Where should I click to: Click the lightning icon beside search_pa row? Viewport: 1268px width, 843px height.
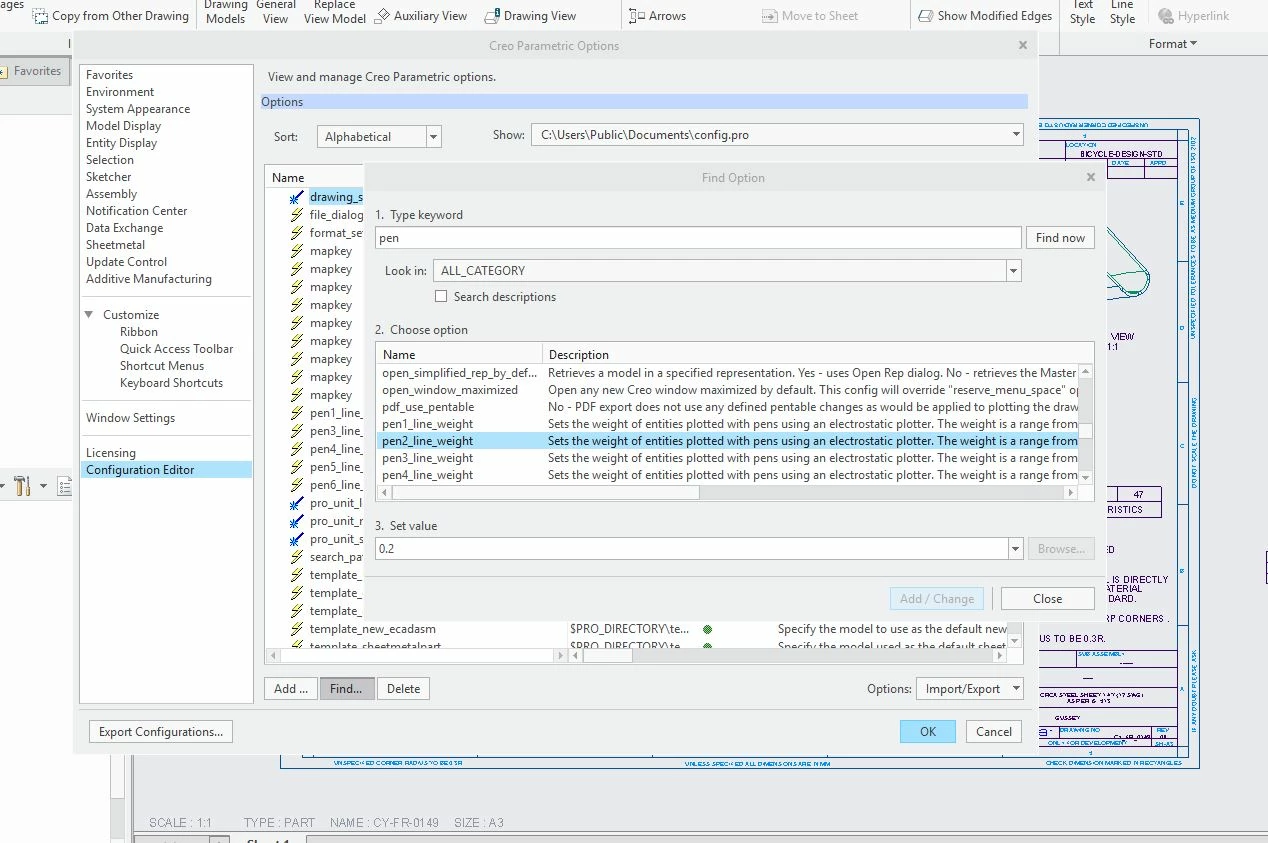pyautogui.click(x=297, y=557)
